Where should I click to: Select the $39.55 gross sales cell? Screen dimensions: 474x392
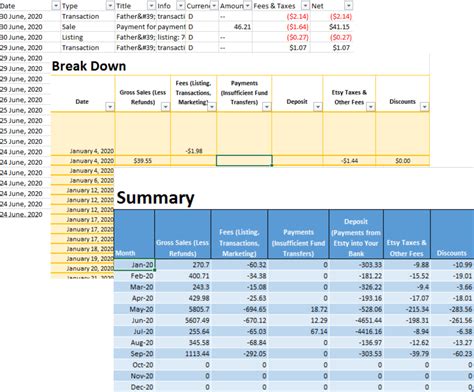[x=143, y=161]
